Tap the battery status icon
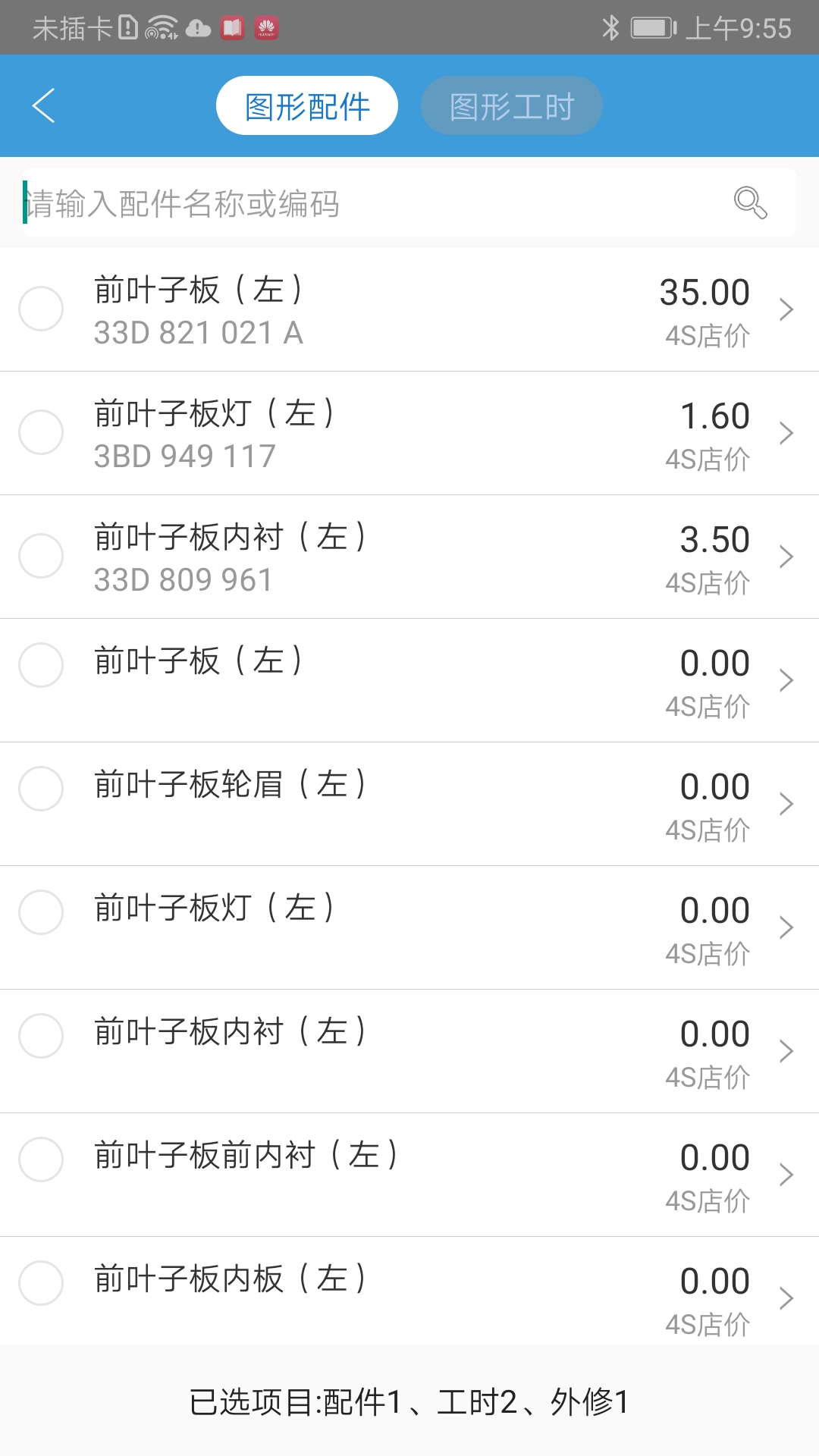Viewport: 819px width, 1456px height. (653, 28)
